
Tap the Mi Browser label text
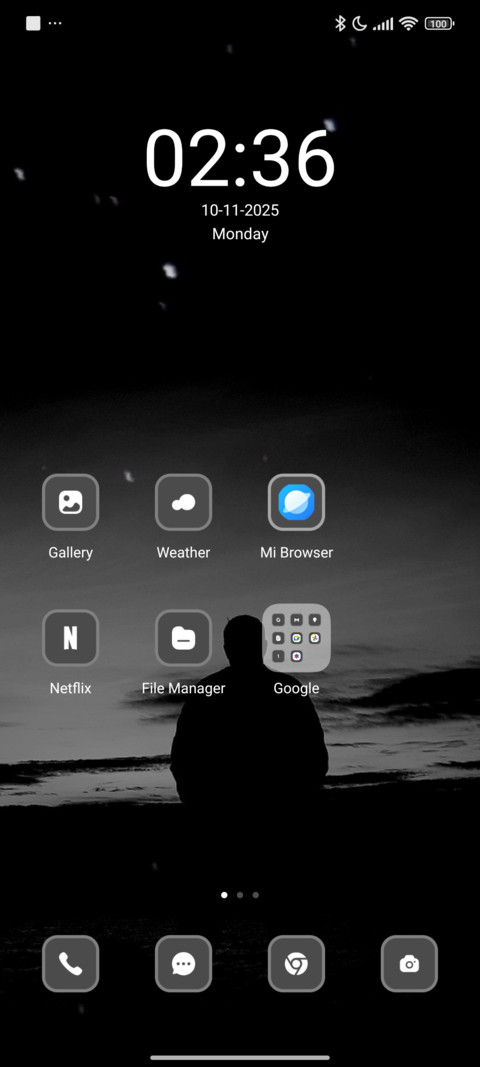296,553
